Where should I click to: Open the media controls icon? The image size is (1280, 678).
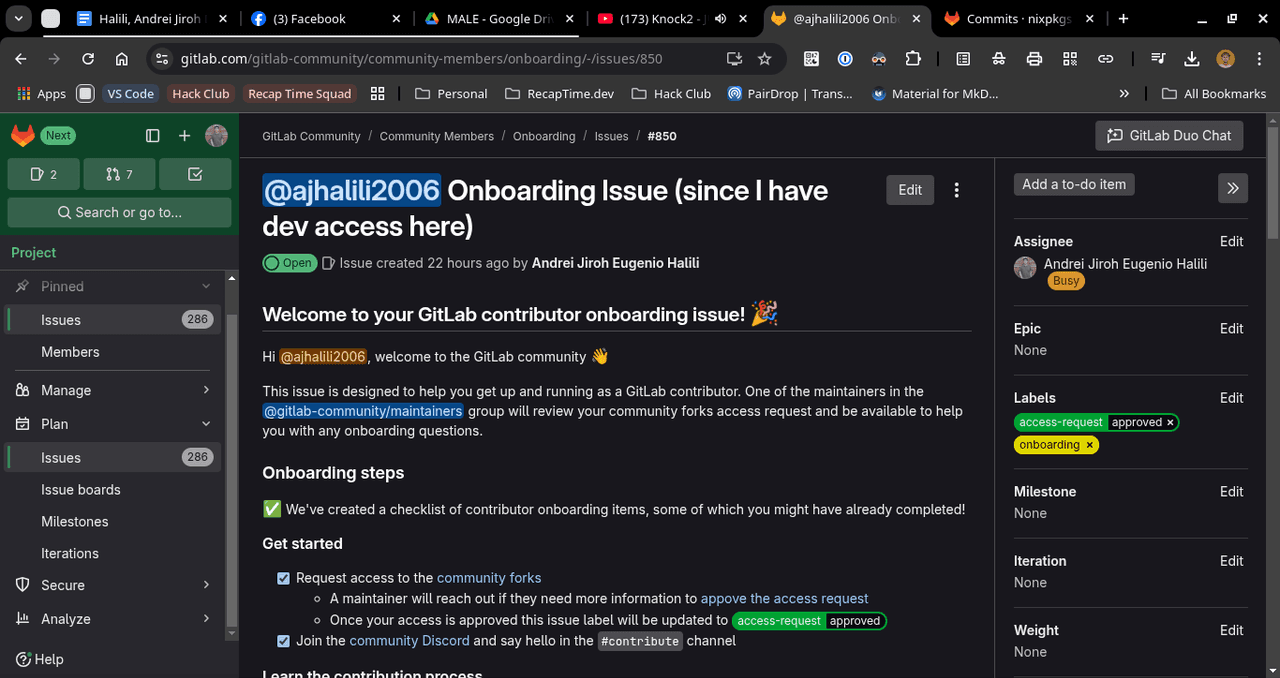pyautogui.click(x=1157, y=59)
